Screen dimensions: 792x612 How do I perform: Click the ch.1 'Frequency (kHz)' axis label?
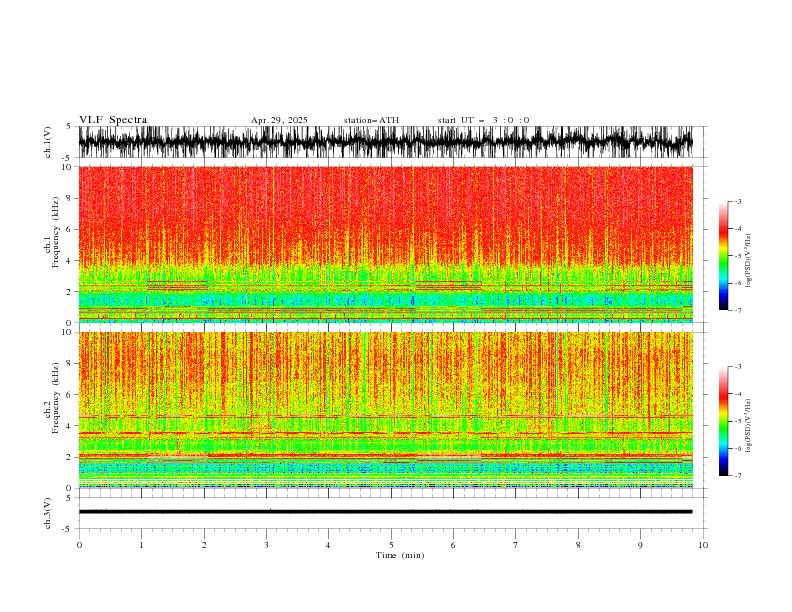click(56, 231)
